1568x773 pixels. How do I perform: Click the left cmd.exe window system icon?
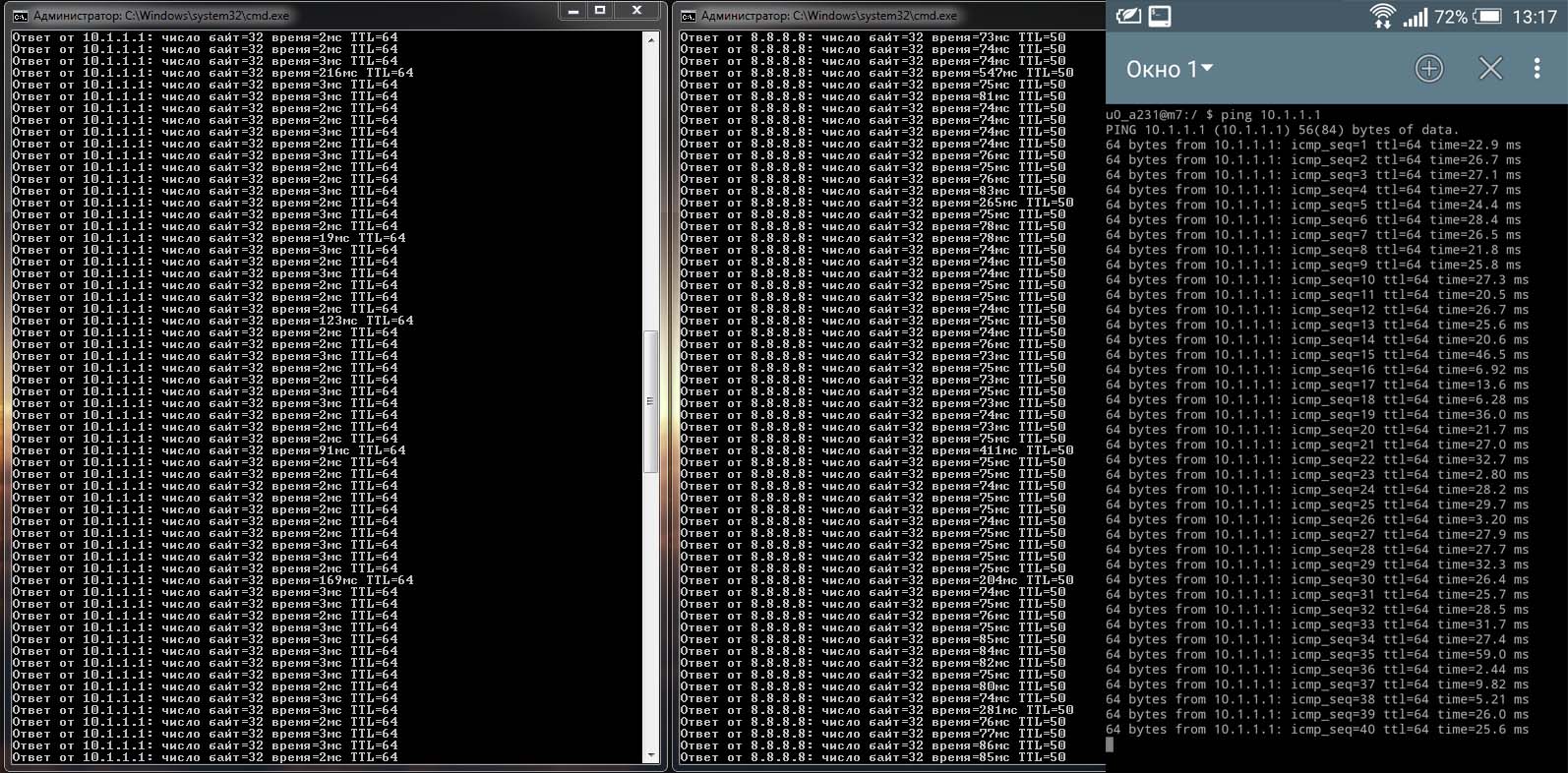click(x=20, y=16)
